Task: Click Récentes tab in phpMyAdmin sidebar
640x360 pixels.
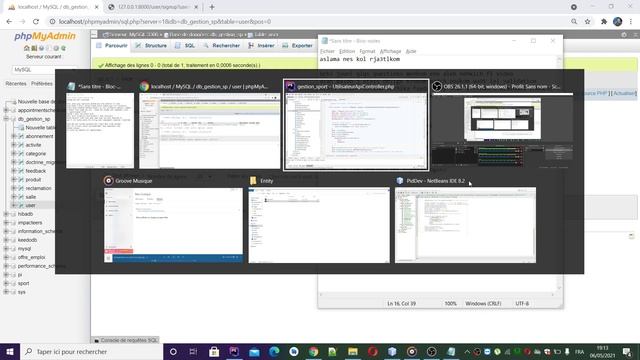Action: click(16, 84)
